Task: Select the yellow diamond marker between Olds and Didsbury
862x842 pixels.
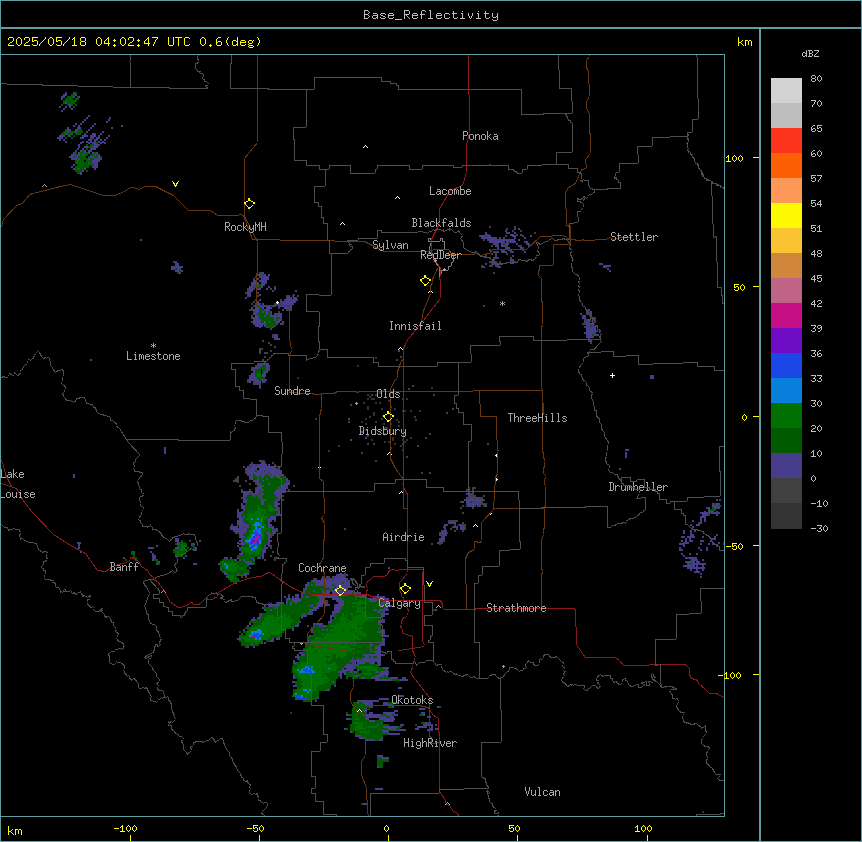Action: pos(388,417)
